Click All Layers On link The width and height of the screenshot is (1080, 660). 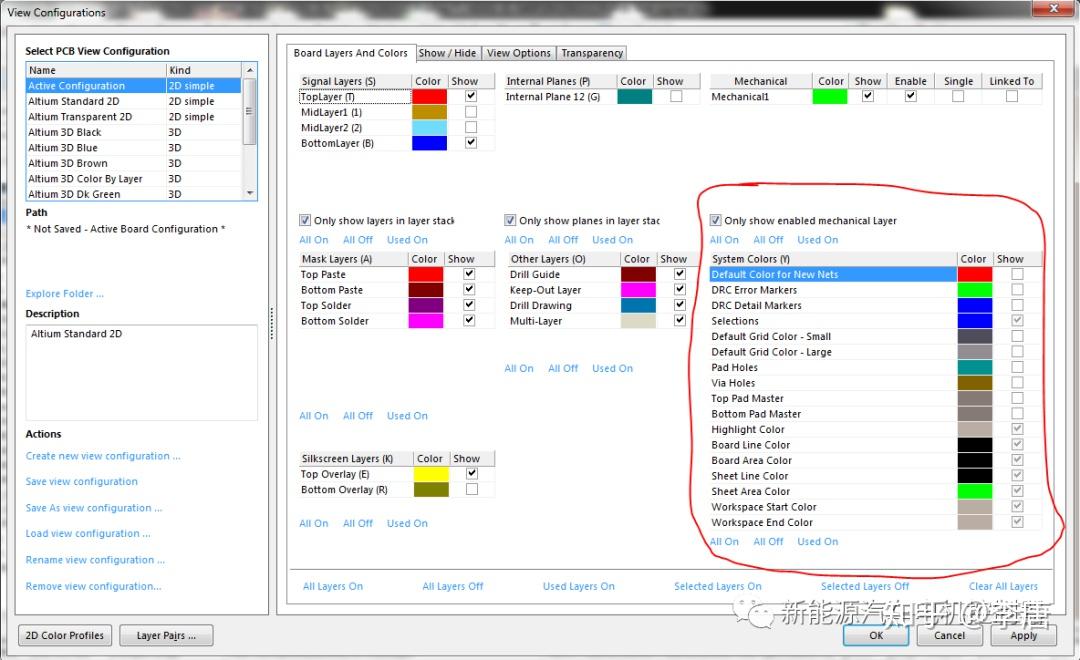(333, 586)
